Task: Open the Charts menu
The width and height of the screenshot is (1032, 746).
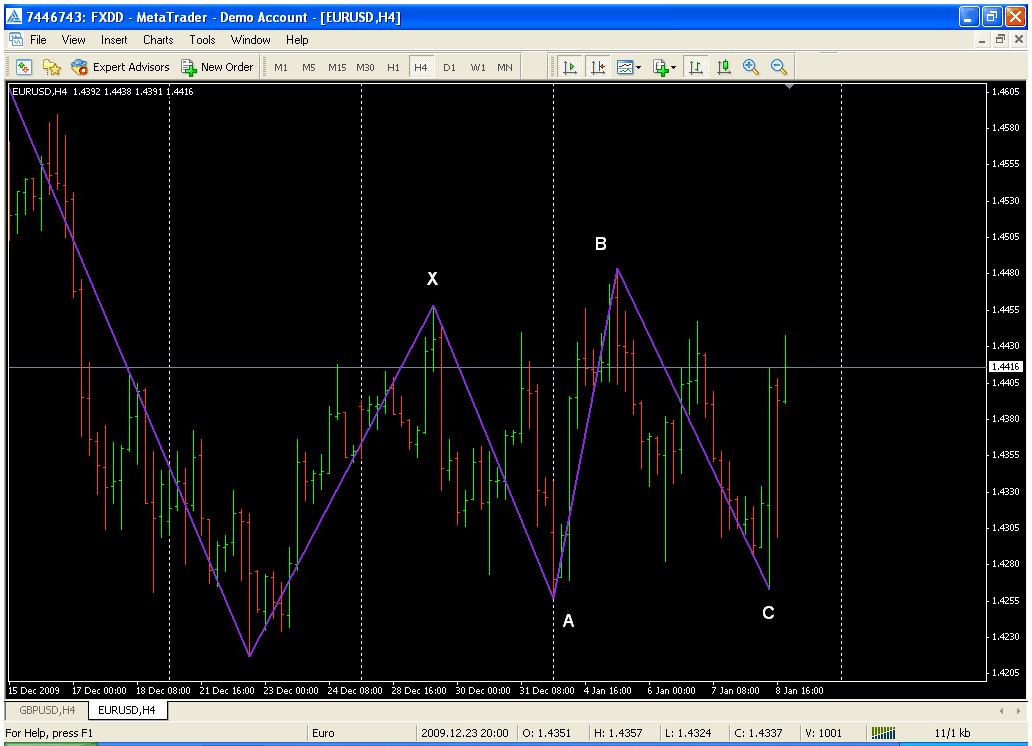Action: coord(158,40)
